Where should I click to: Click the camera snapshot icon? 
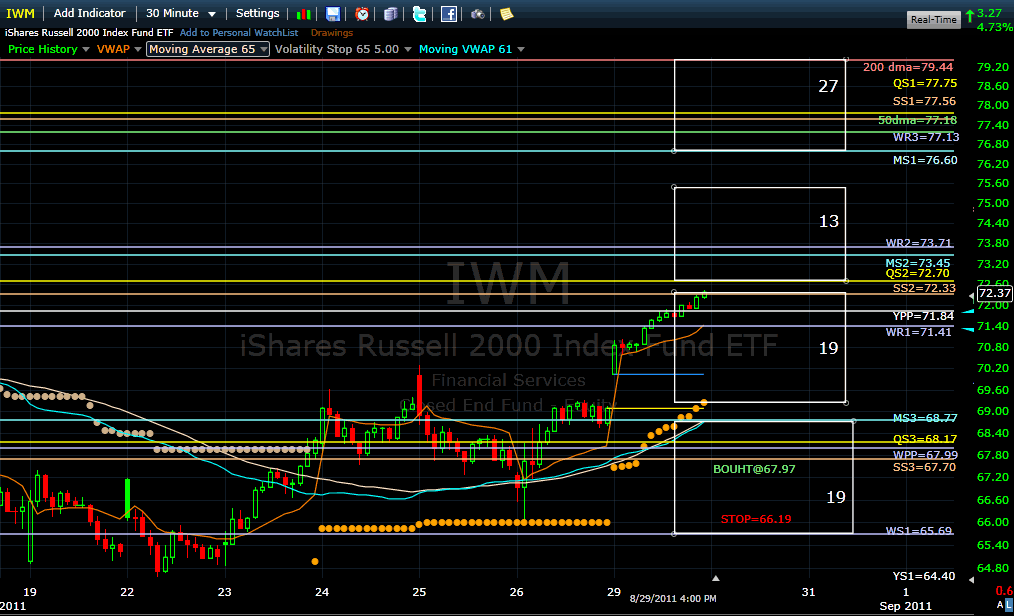point(477,14)
